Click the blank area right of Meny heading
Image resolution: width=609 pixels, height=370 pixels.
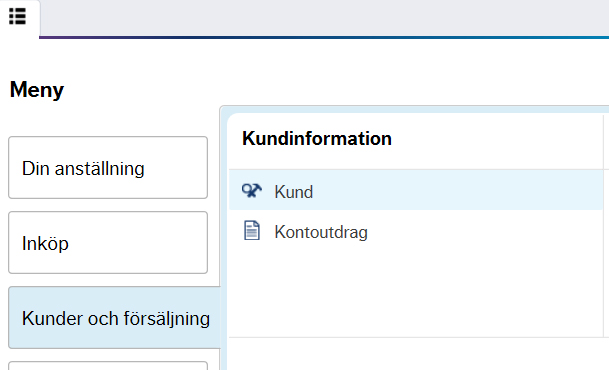[334, 90]
